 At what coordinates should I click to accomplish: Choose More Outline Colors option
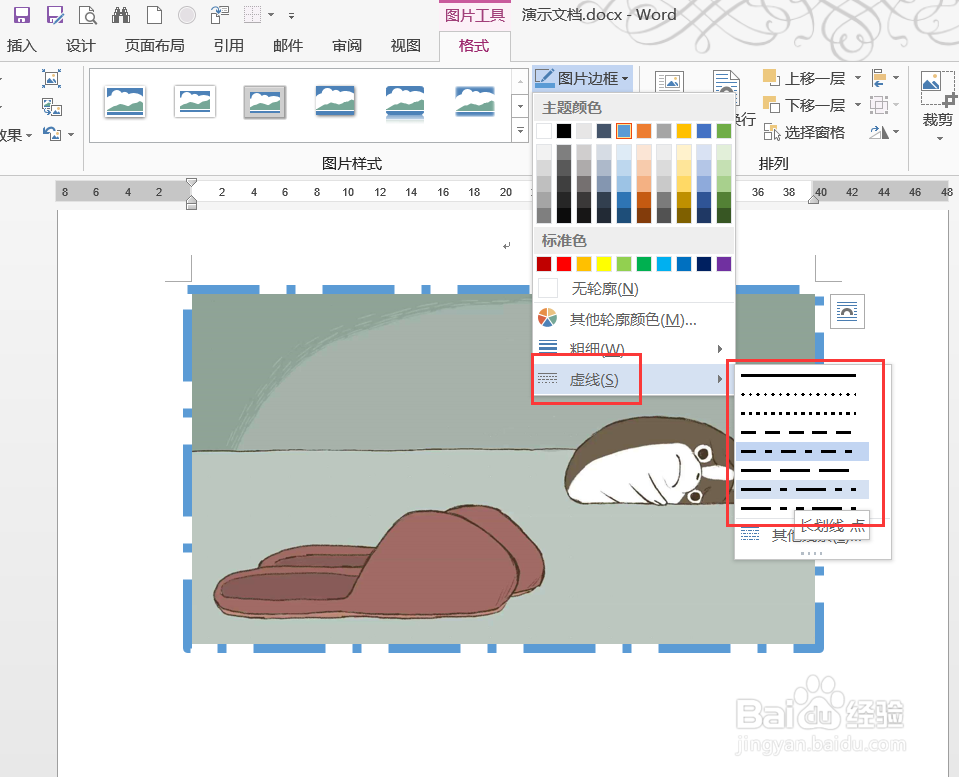tap(633, 319)
